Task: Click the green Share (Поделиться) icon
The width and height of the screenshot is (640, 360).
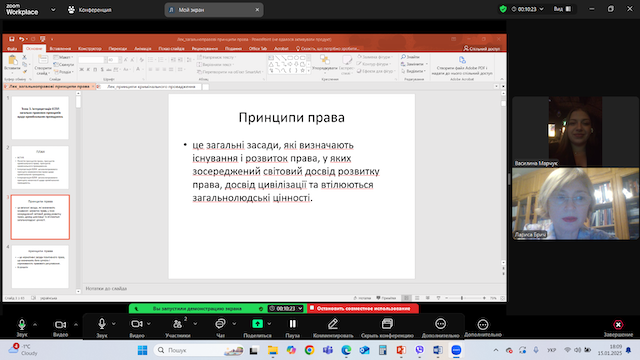Action: pos(257,324)
